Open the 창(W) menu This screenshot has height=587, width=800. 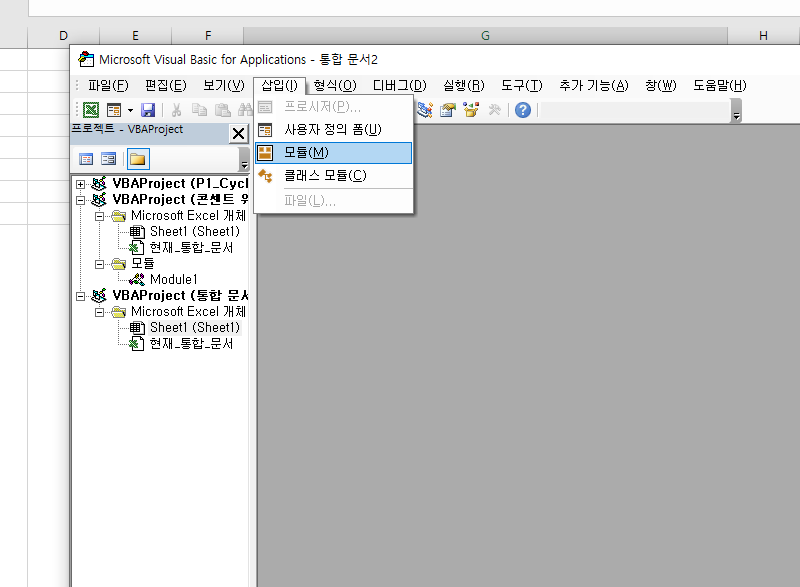click(661, 86)
